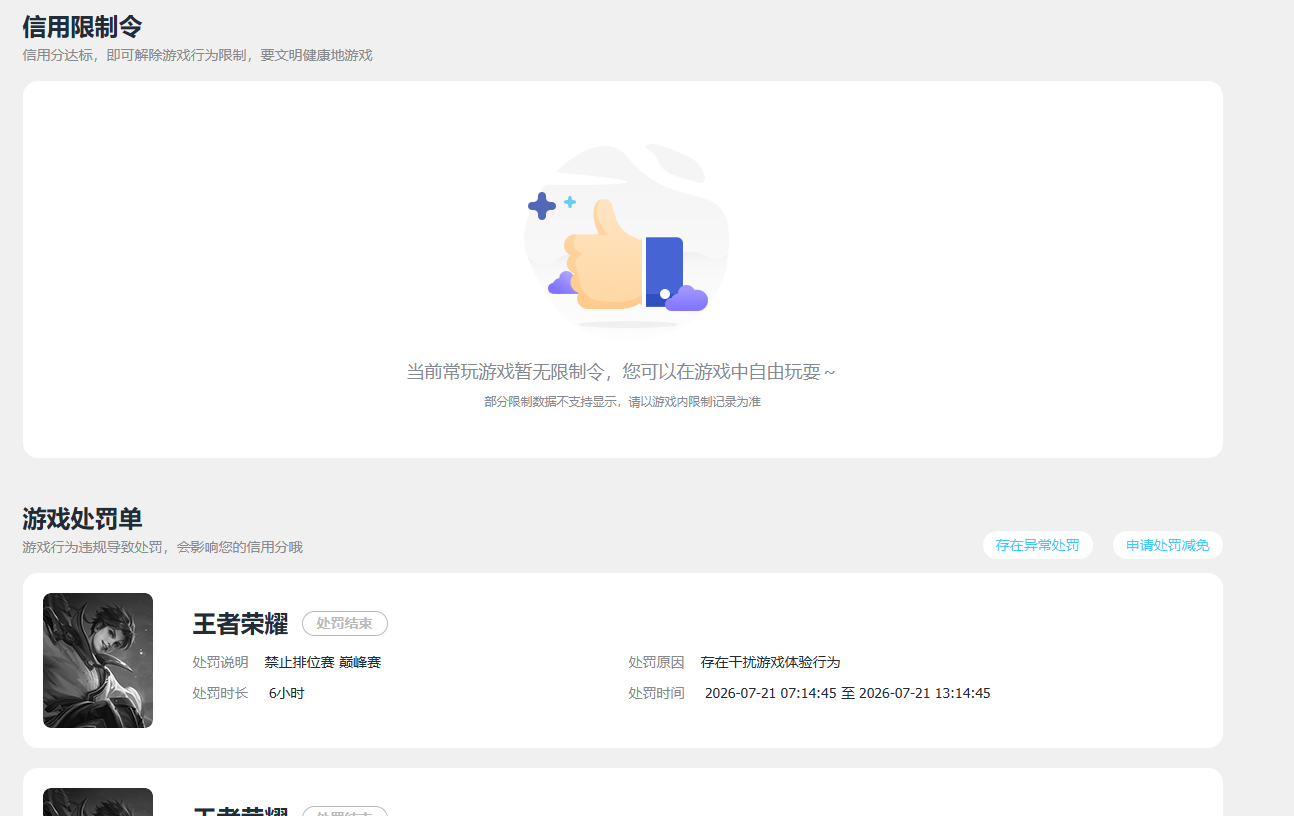Viewport: 1294px width, 816px height.
Task: Click the 王者荣耀 hero thumbnail in first penalty card
Action: (x=98, y=660)
